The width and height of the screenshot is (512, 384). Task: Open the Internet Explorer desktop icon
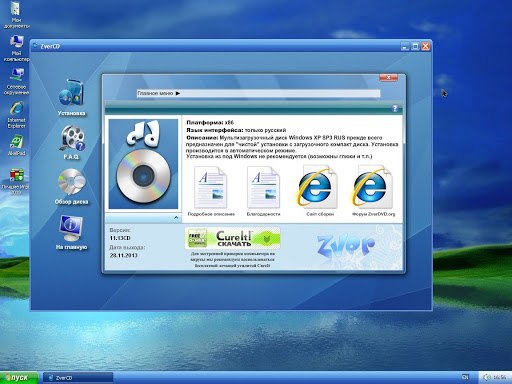pos(16,115)
